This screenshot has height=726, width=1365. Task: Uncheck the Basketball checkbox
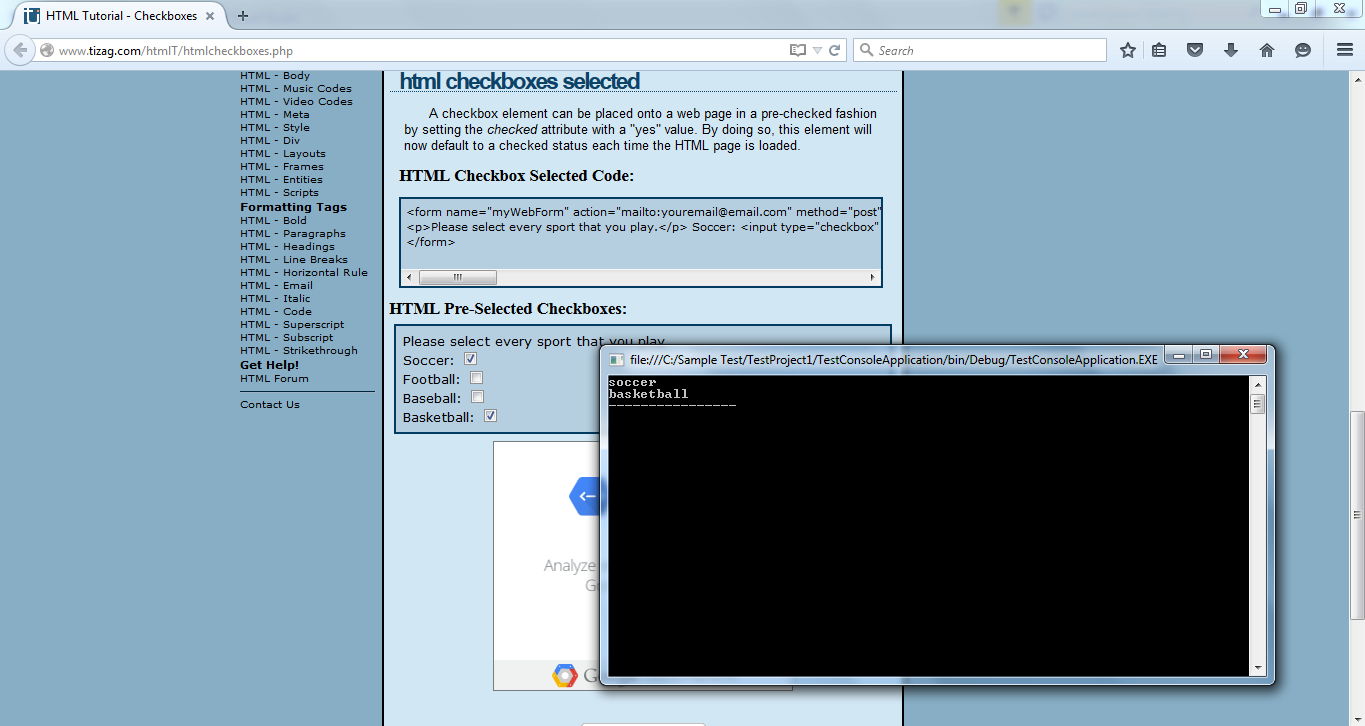(490, 416)
